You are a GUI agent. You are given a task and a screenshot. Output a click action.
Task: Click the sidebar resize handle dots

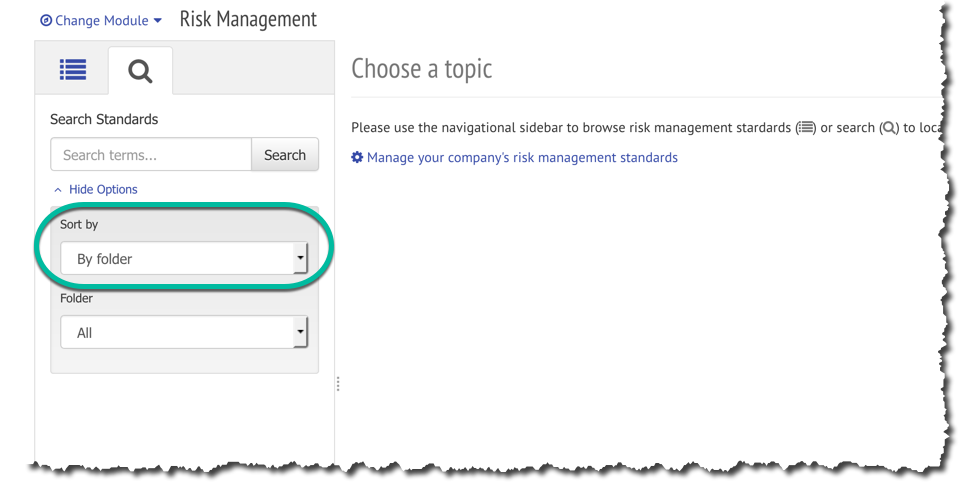(x=338, y=384)
